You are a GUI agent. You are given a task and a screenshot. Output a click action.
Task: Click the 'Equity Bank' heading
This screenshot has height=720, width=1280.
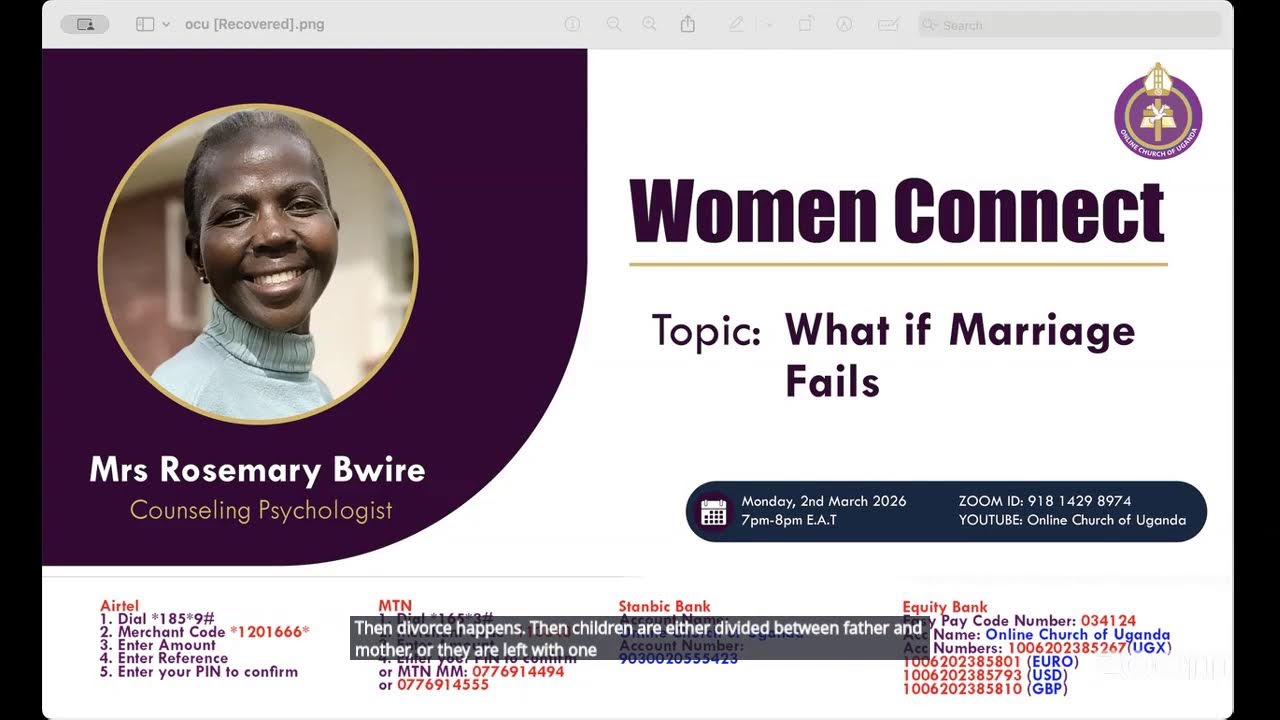945,607
